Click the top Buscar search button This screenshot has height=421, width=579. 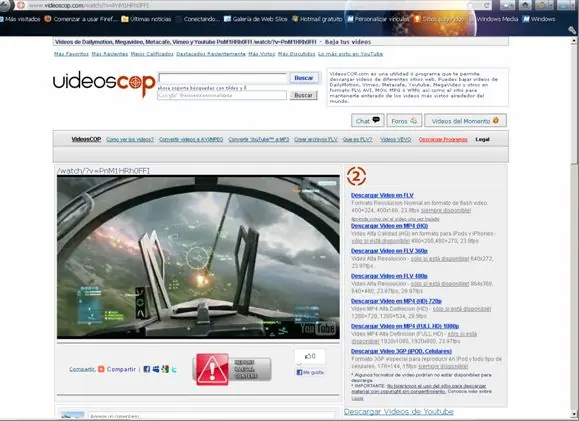[x=304, y=78]
